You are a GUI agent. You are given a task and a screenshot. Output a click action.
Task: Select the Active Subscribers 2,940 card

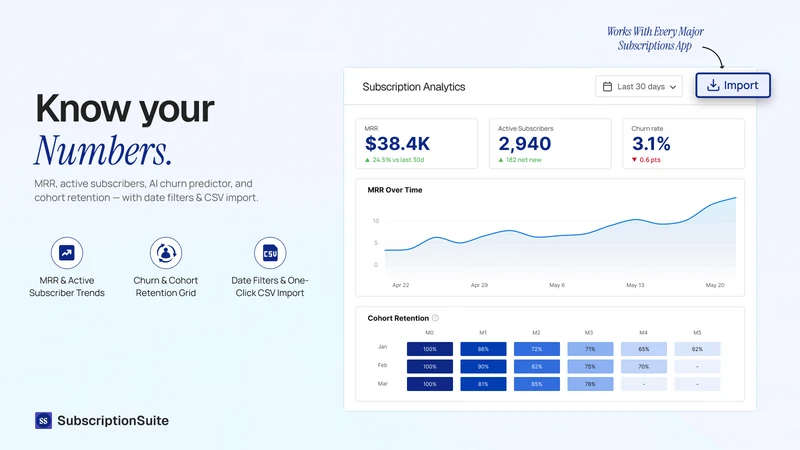(x=550, y=143)
